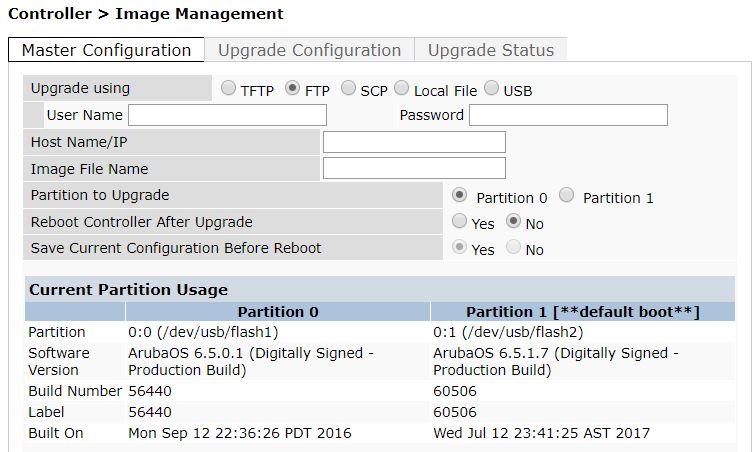Click the Host Name/IP field

pos(414,142)
